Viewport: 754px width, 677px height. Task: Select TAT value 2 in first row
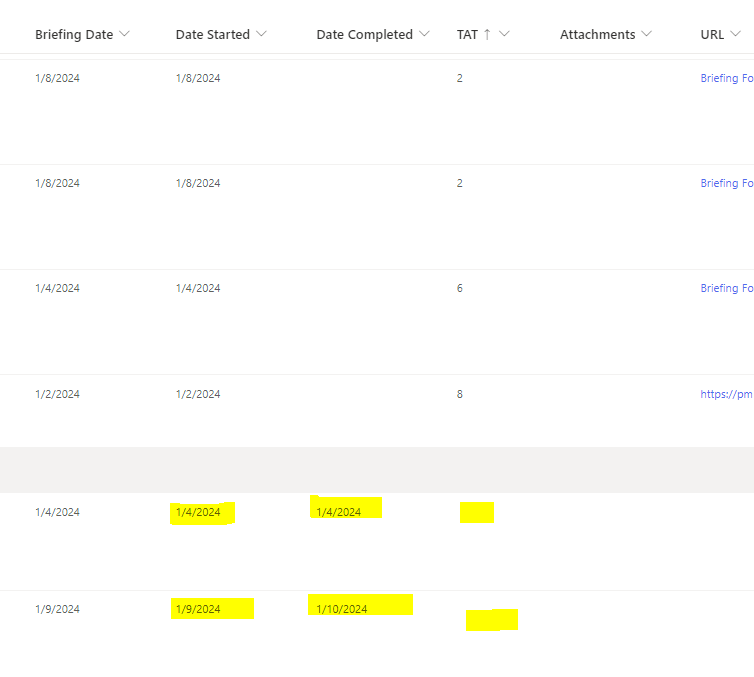(x=460, y=78)
